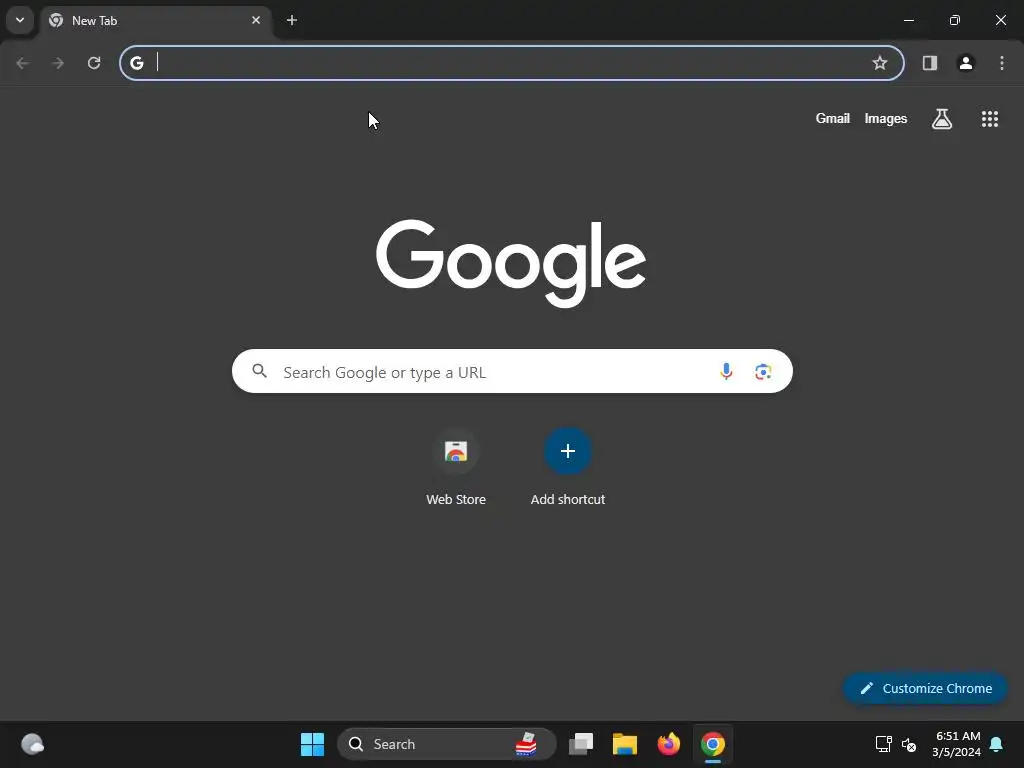Screen dimensions: 1024x768
Task: Close the New Tab tab
Action: point(256,20)
